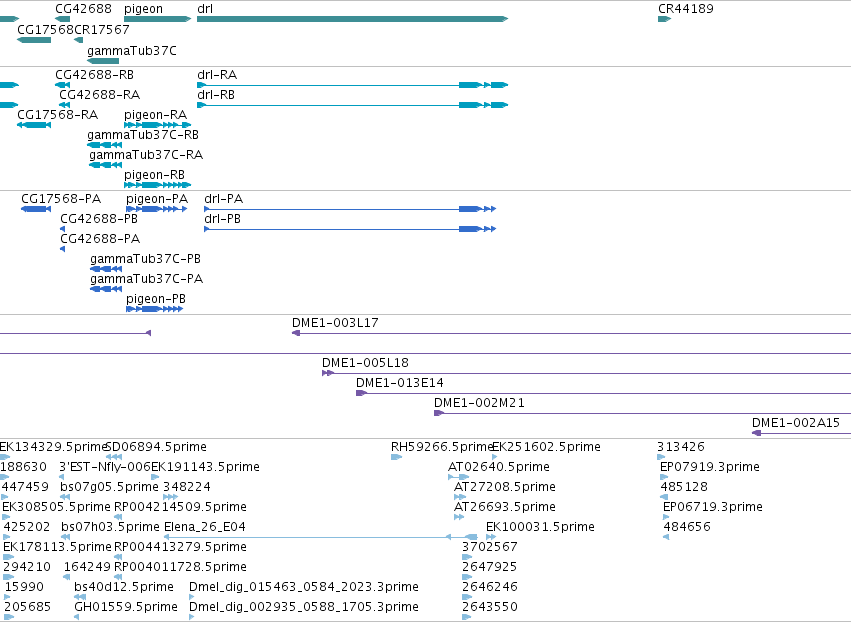Viewport: 851px width, 622px height.
Task: Select the drl-RB transcript line
Action: [352, 105]
